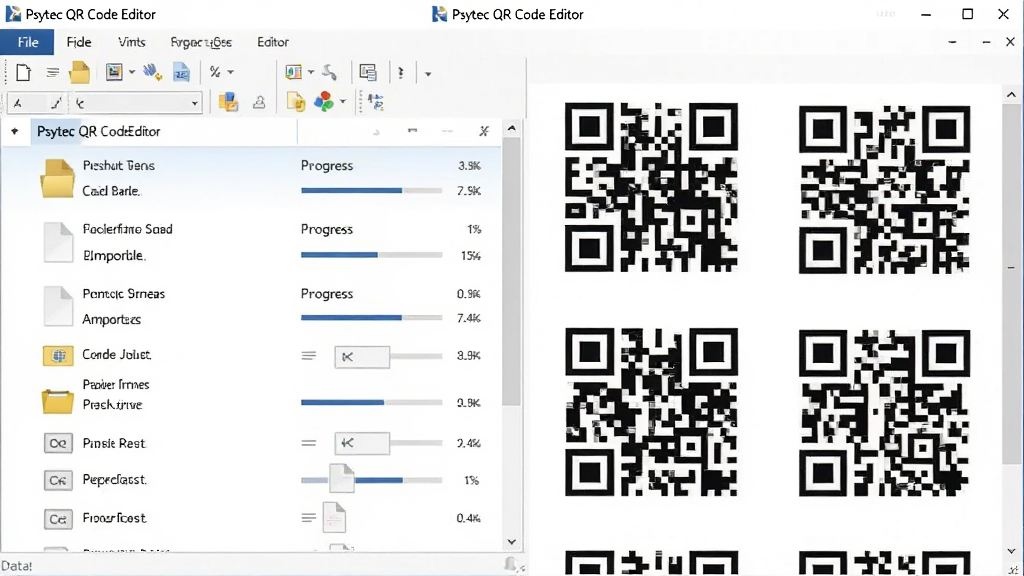Open dropdown arrow next to color balls icon

(x=343, y=102)
